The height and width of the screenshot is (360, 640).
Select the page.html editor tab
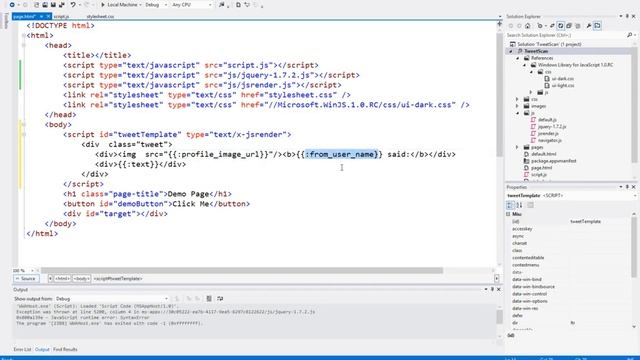tap(24, 16)
